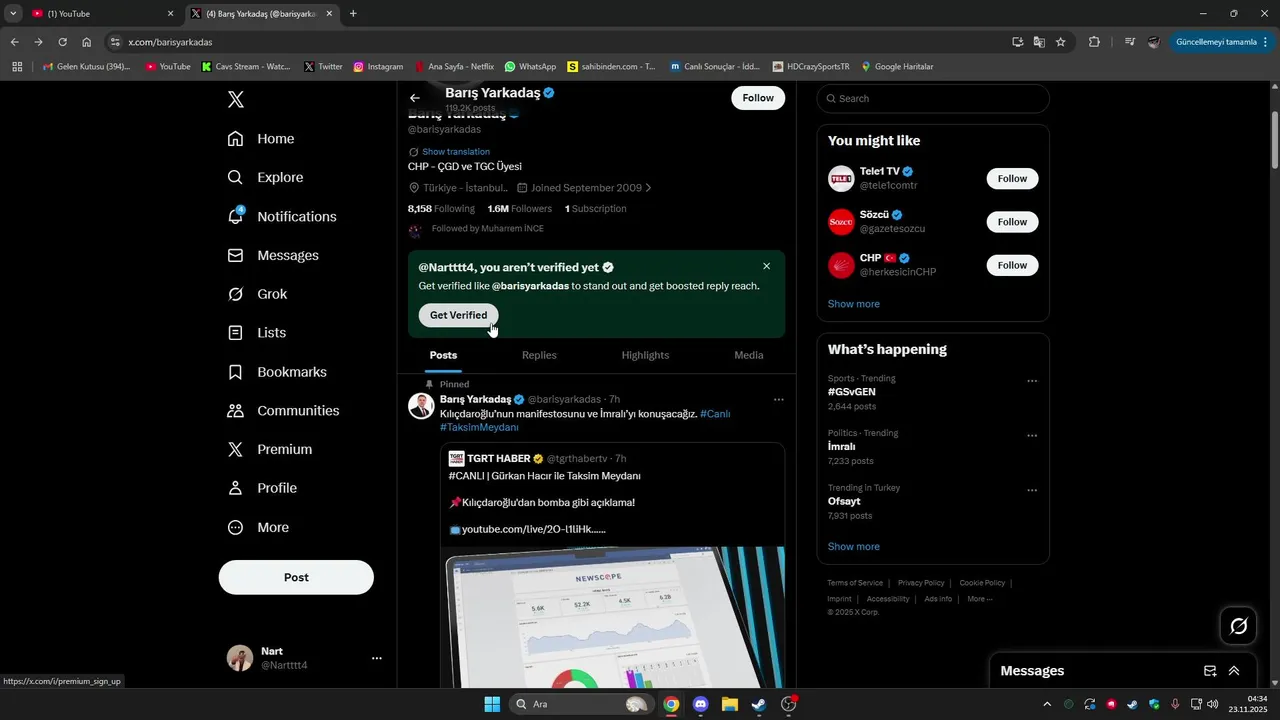Follow Tele1 TV

[x=1012, y=178]
